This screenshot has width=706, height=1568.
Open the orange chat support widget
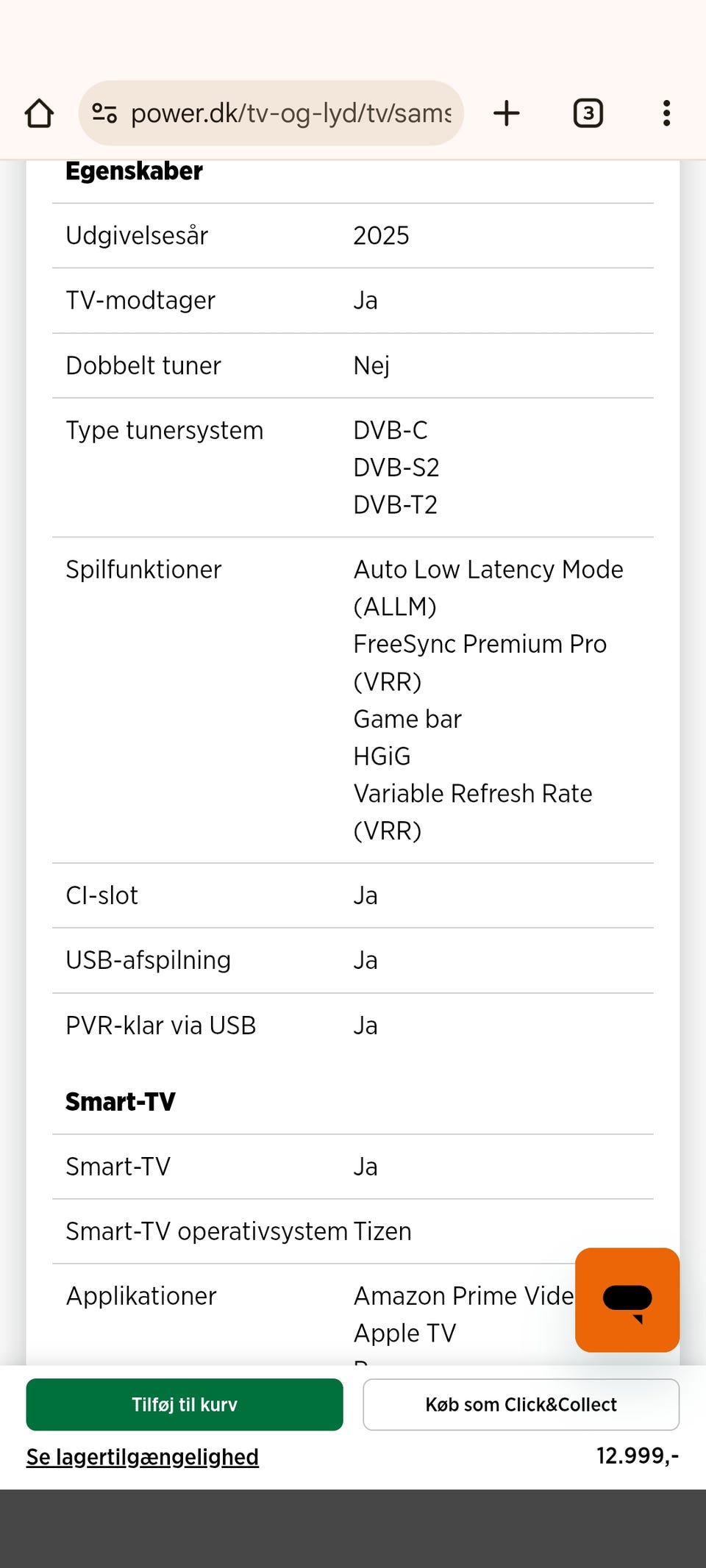[x=627, y=1300]
